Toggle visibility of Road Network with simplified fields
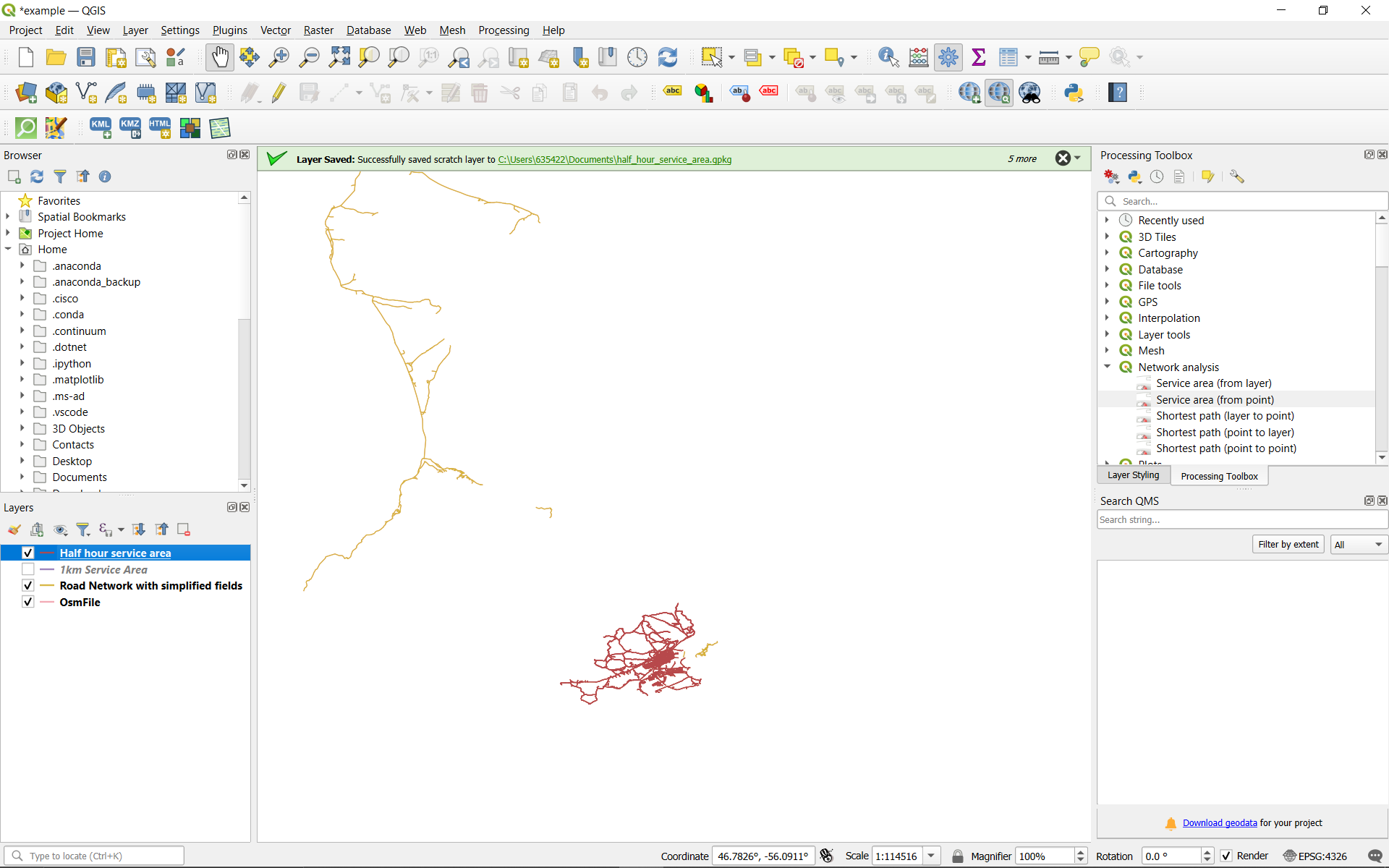The image size is (1389, 868). click(26, 585)
